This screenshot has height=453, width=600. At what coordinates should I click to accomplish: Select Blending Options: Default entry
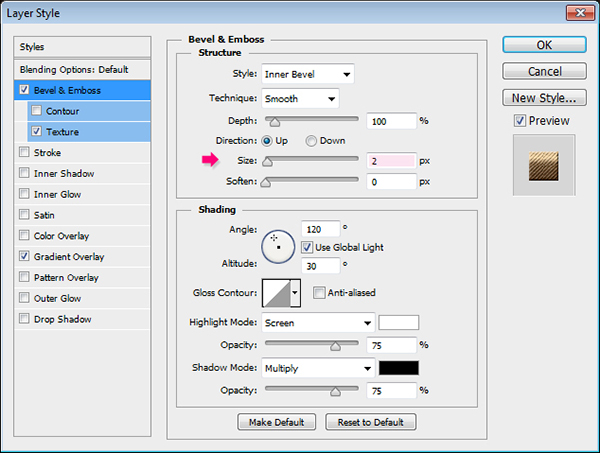point(73,69)
